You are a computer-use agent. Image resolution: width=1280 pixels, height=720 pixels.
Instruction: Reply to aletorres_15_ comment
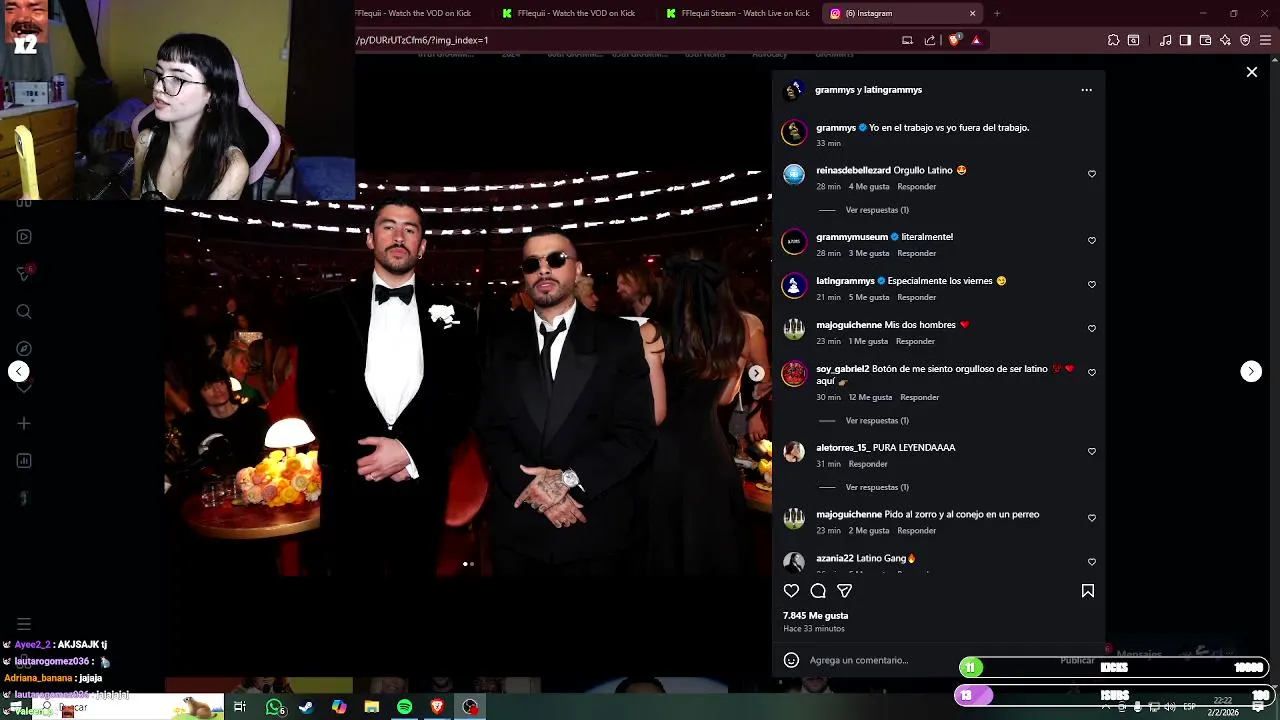868,465
